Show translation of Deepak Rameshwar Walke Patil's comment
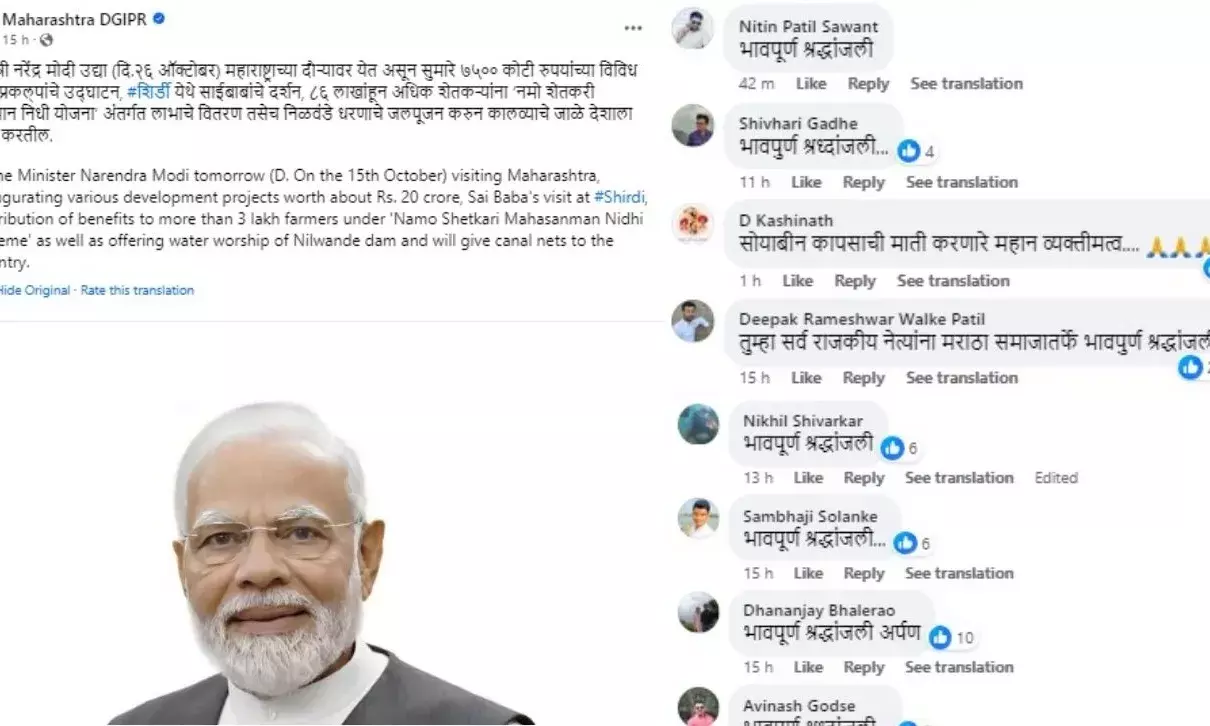This screenshot has height=726, width=1210. pyautogui.click(x=962, y=378)
